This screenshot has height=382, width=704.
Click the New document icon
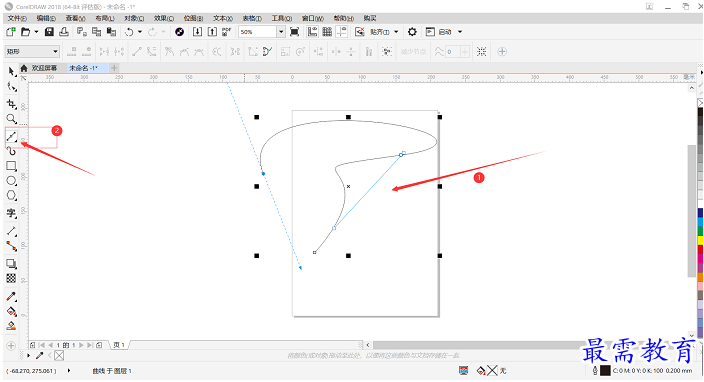11,32
